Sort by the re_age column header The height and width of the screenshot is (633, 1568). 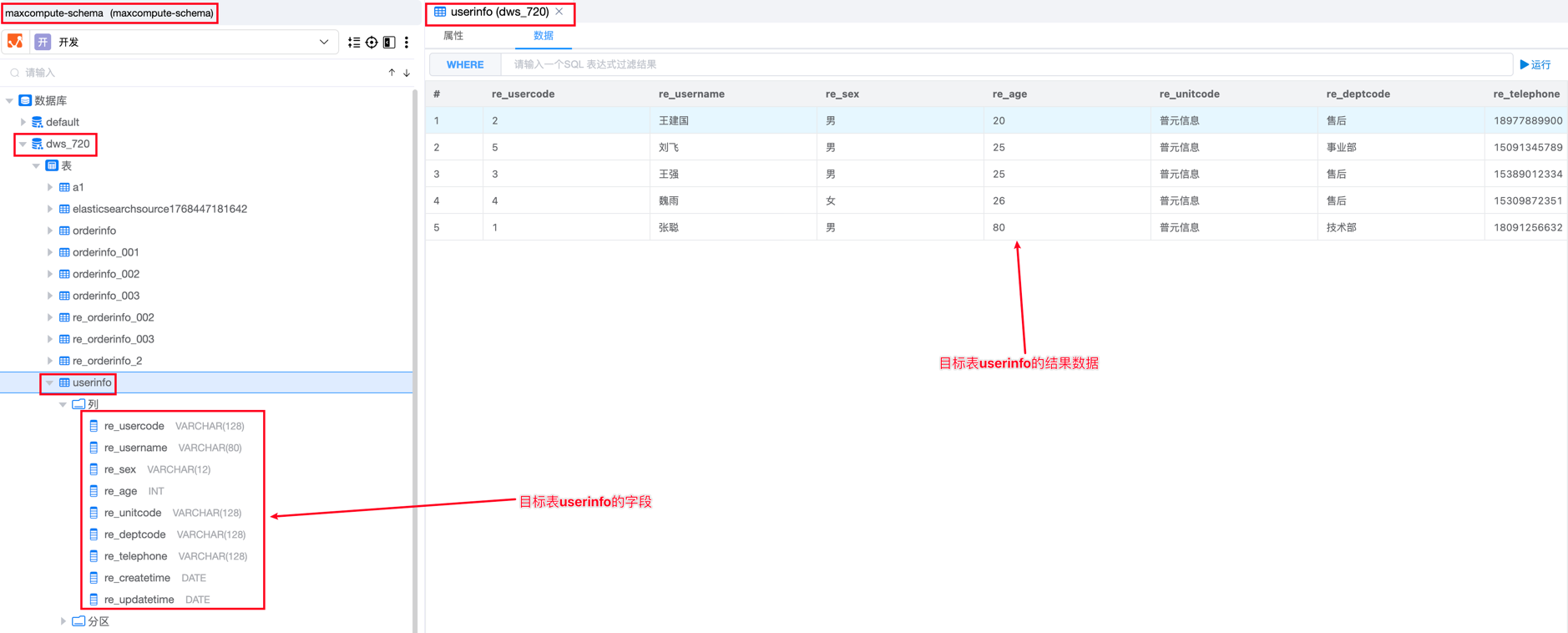click(x=1009, y=94)
